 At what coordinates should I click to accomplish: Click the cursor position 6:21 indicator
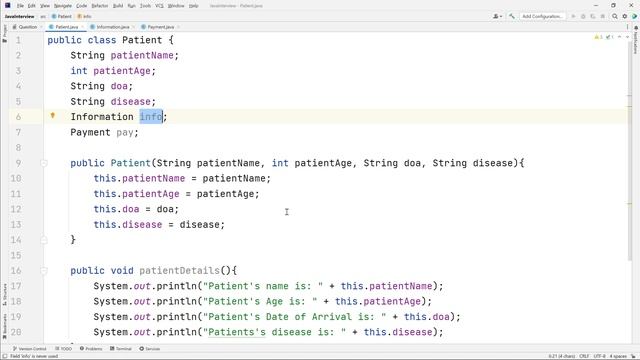pyautogui.click(x=562, y=356)
